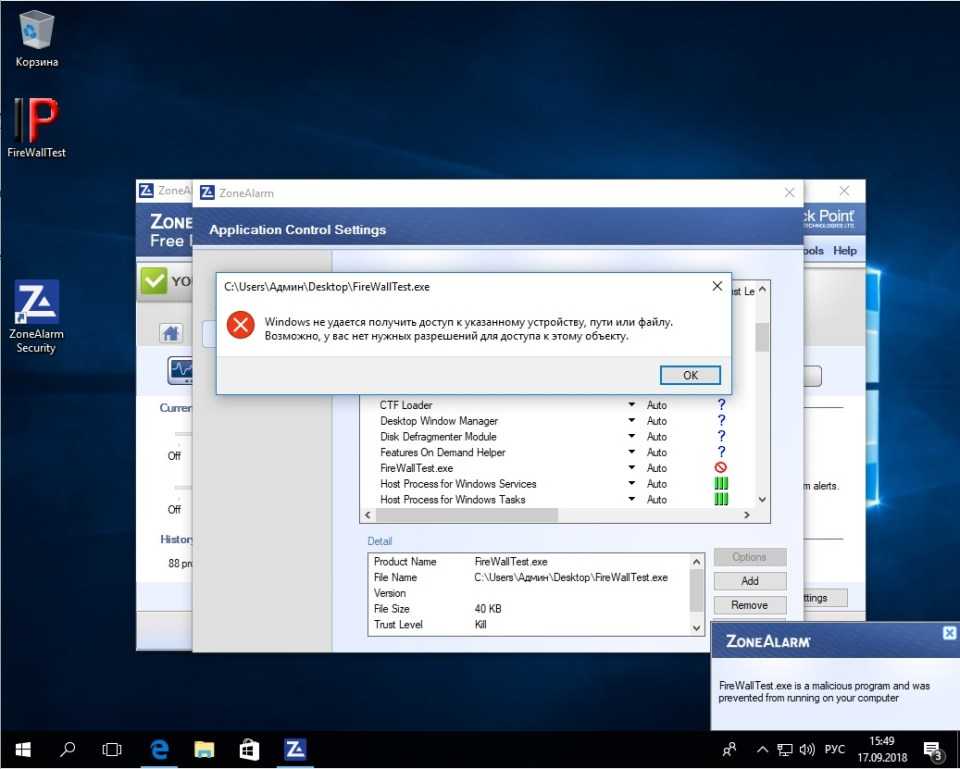
Task: Open Microsoft Edge from the taskbar
Action: 159,749
